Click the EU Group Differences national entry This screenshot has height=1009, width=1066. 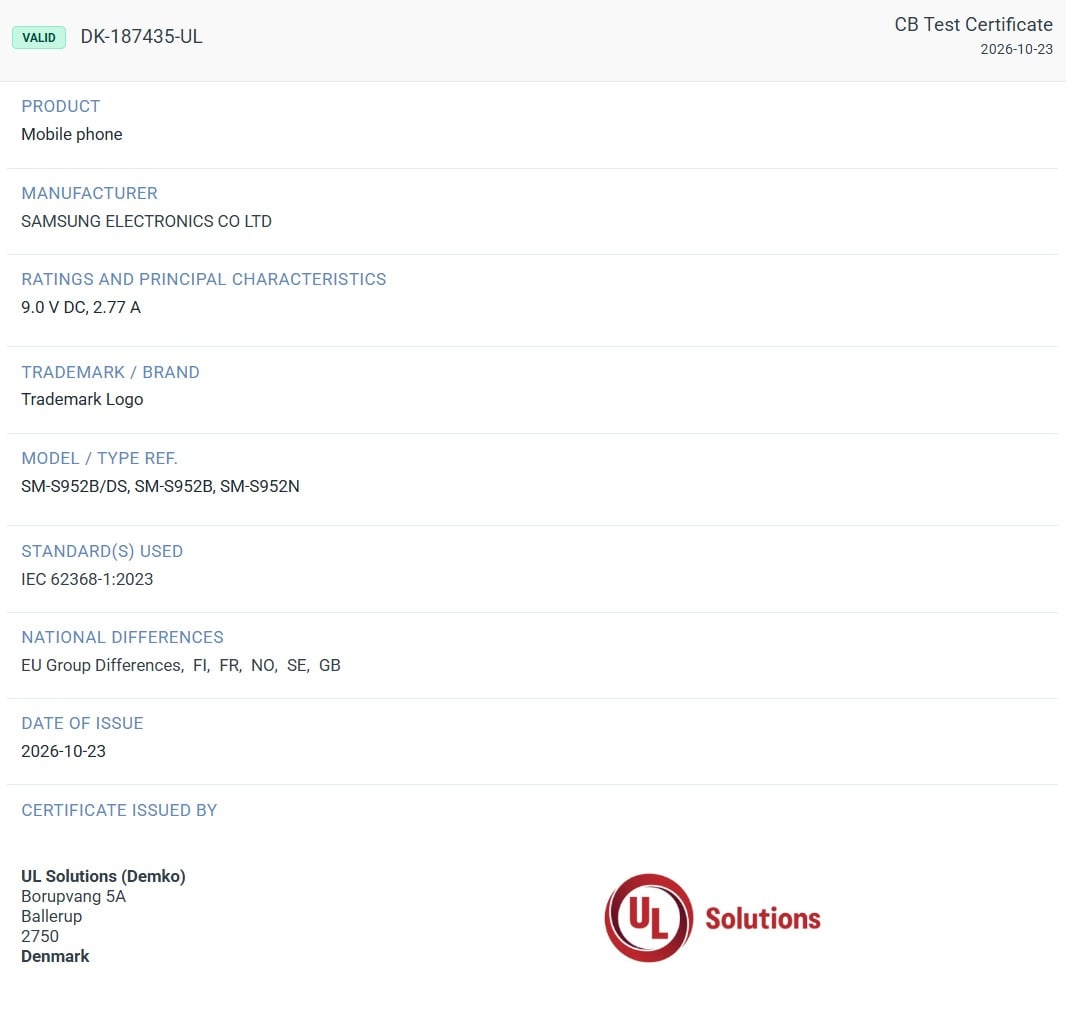(x=103, y=665)
